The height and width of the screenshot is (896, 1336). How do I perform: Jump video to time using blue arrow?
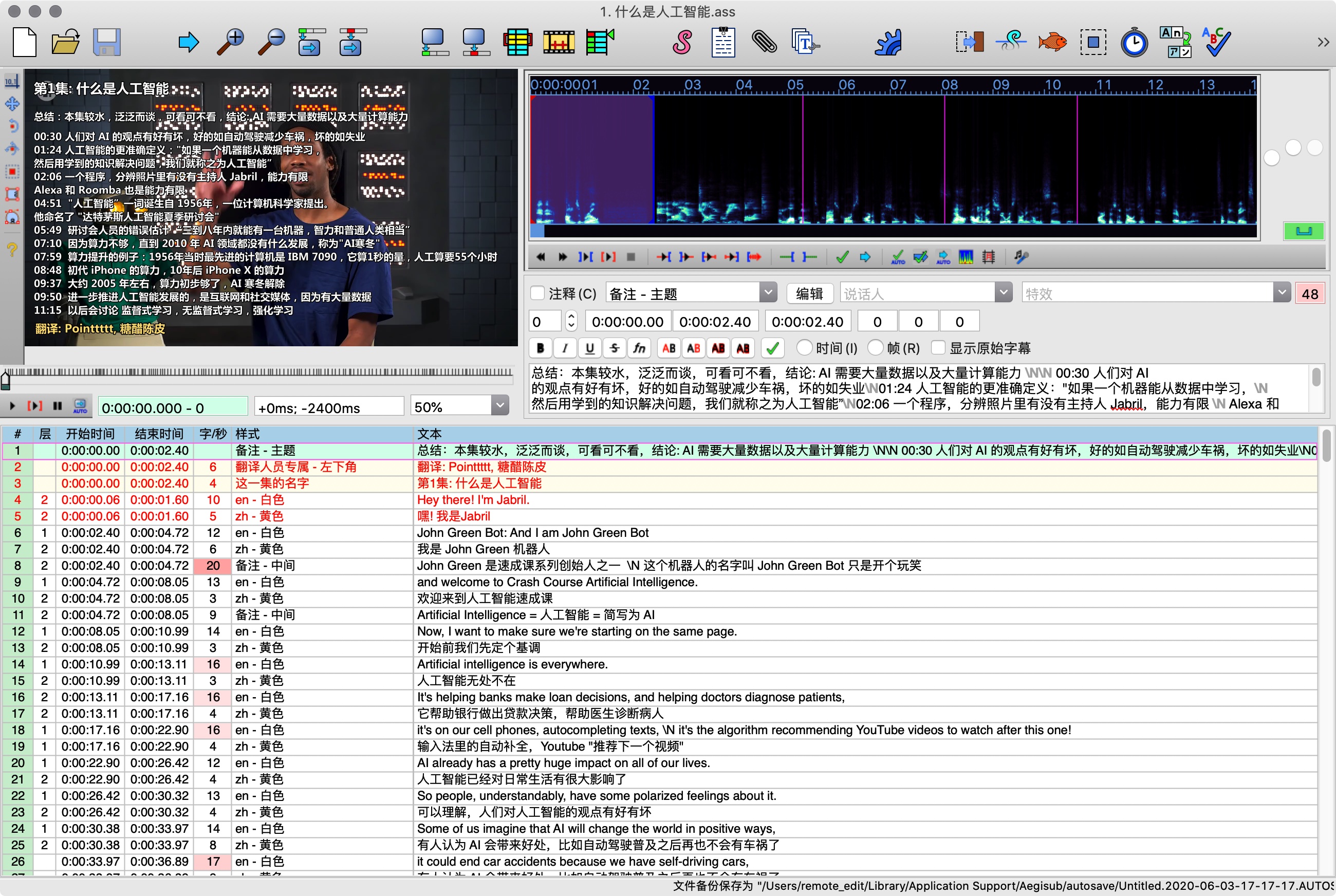click(189, 42)
